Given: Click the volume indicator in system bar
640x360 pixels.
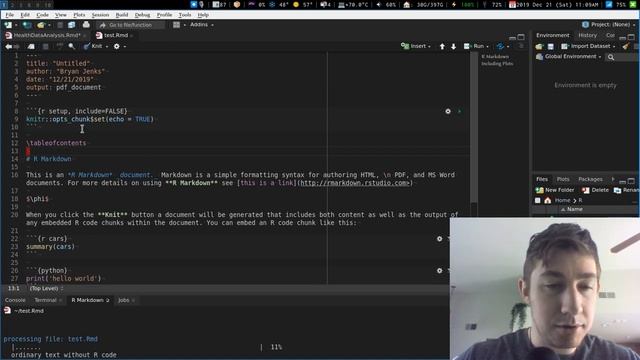Looking at the screenshot, I should [387, 4].
